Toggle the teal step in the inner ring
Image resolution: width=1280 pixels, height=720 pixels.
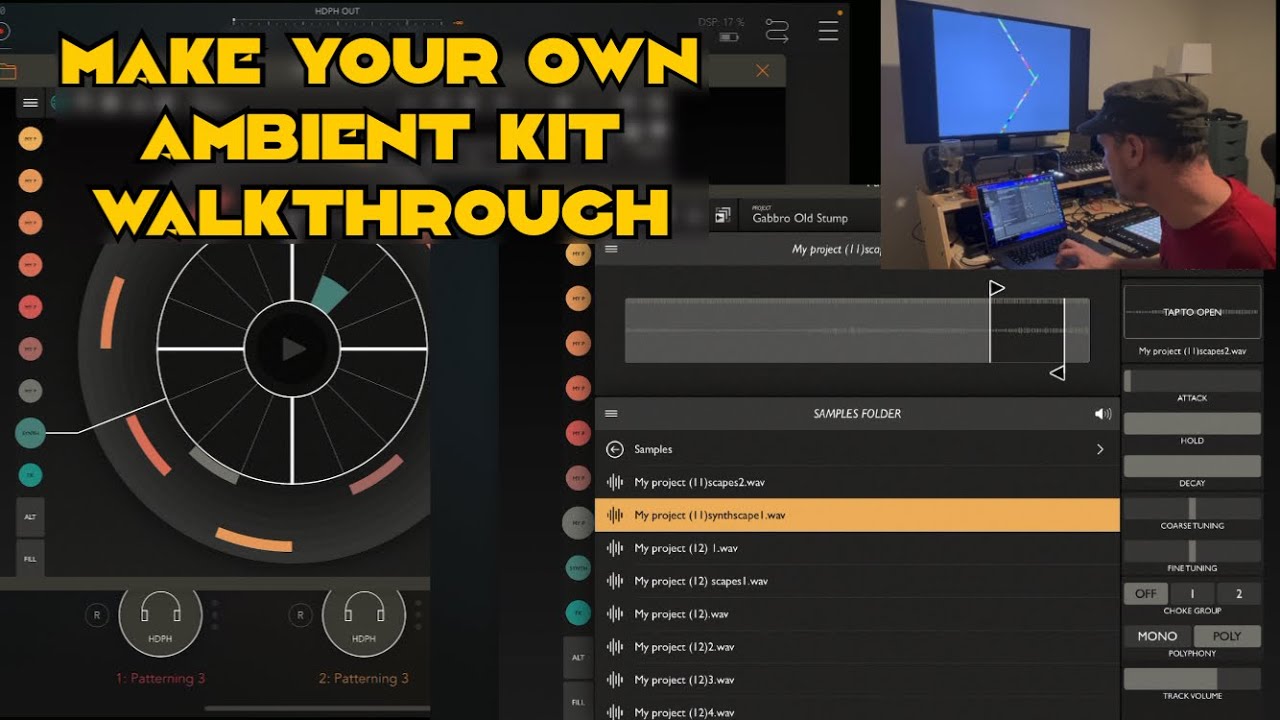(x=329, y=294)
